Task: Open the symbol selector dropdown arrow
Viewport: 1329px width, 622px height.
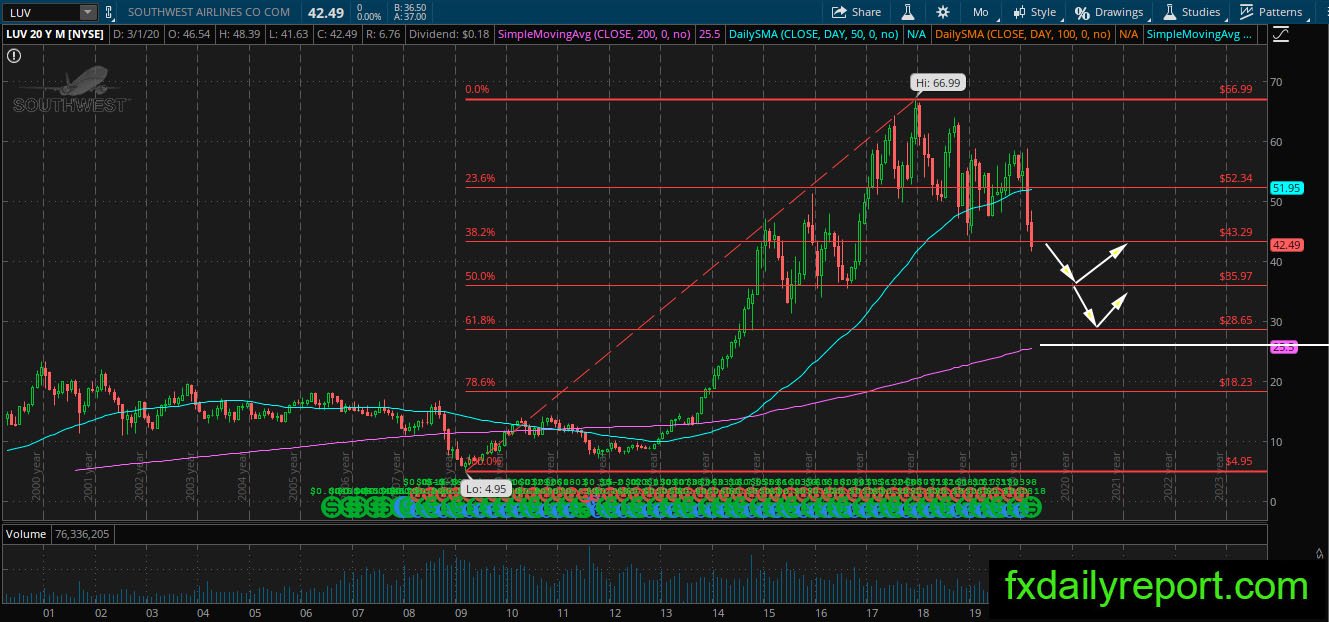Action: tap(88, 12)
